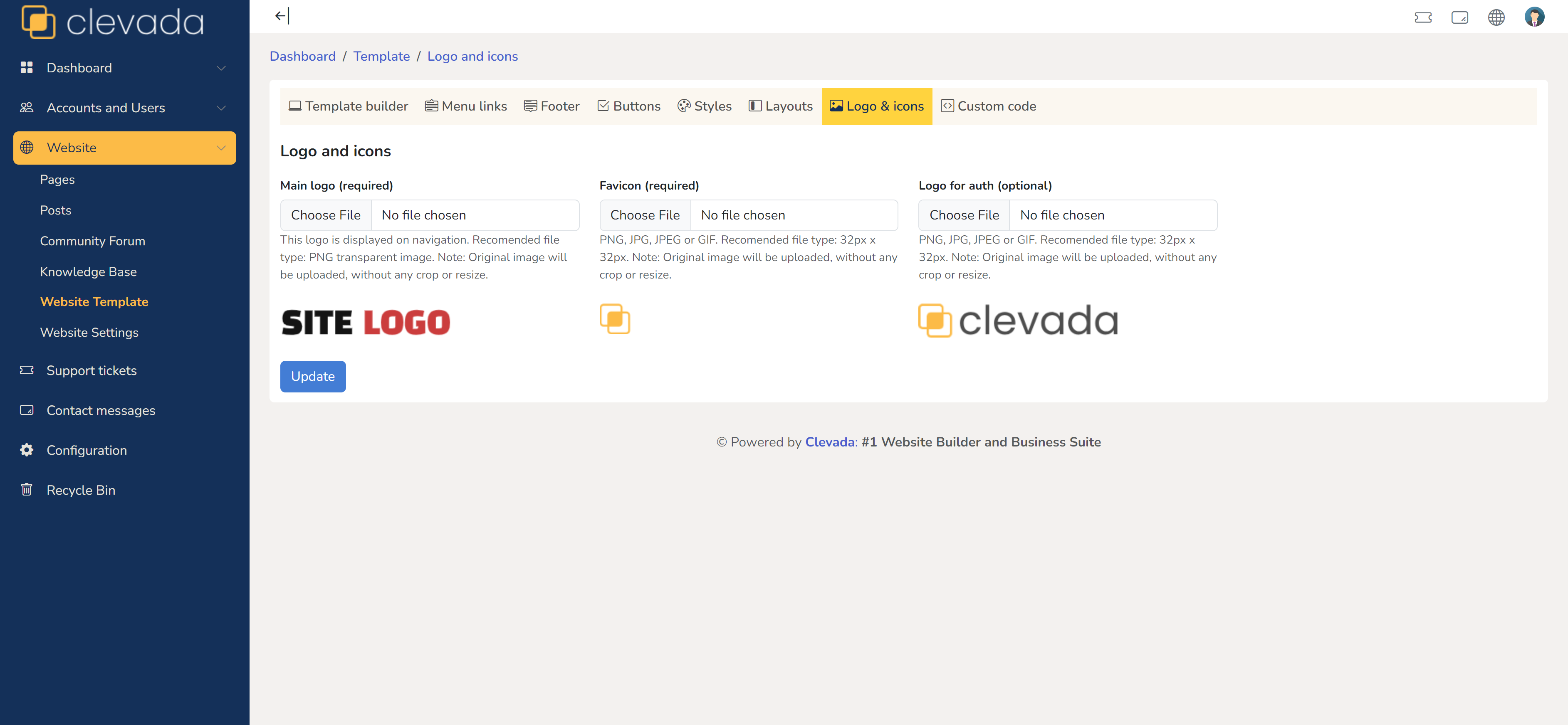Click the Support tickets icon in the sidebar
This screenshot has height=725, width=1568.
[x=26, y=370]
